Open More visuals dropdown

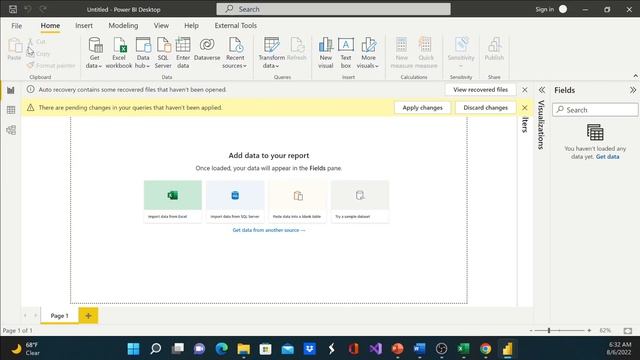click(x=368, y=53)
